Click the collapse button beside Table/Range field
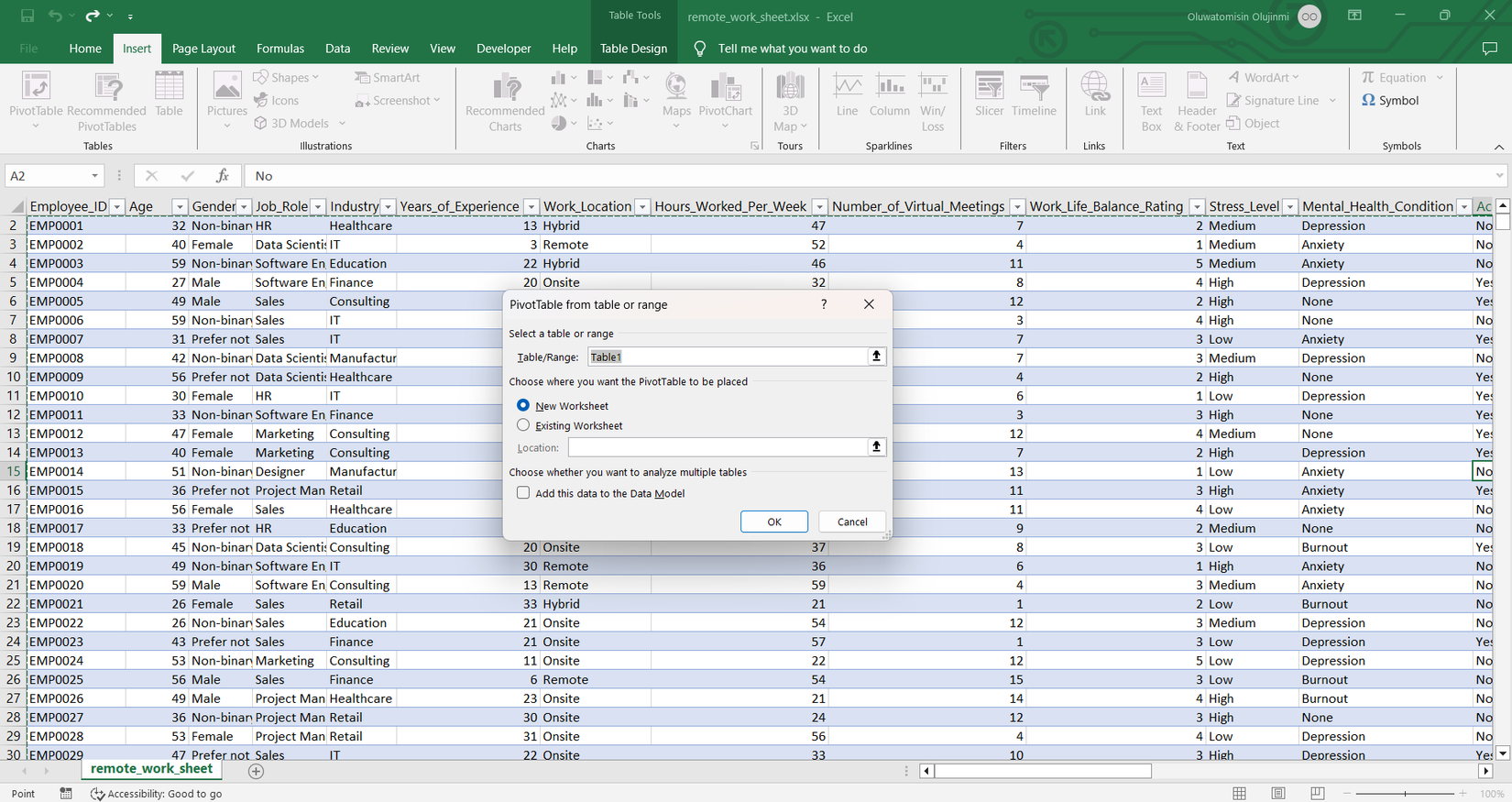Screen dimensions: 1512x802 (x=876, y=357)
